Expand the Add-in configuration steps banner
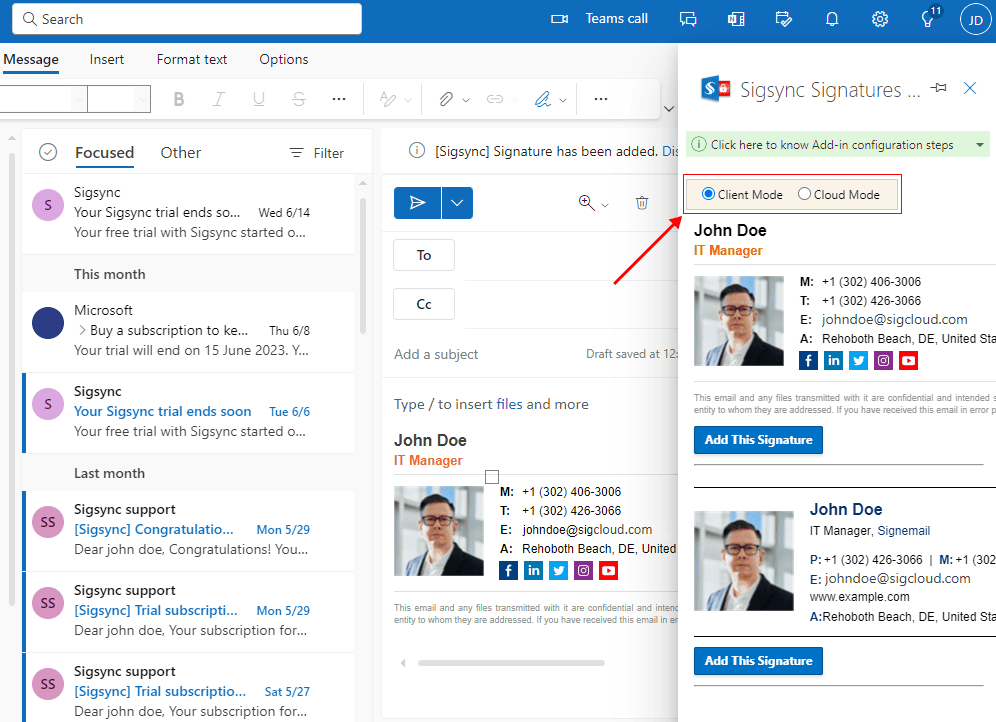The height and width of the screenshot is (722, 996). [x=981, y=145]
